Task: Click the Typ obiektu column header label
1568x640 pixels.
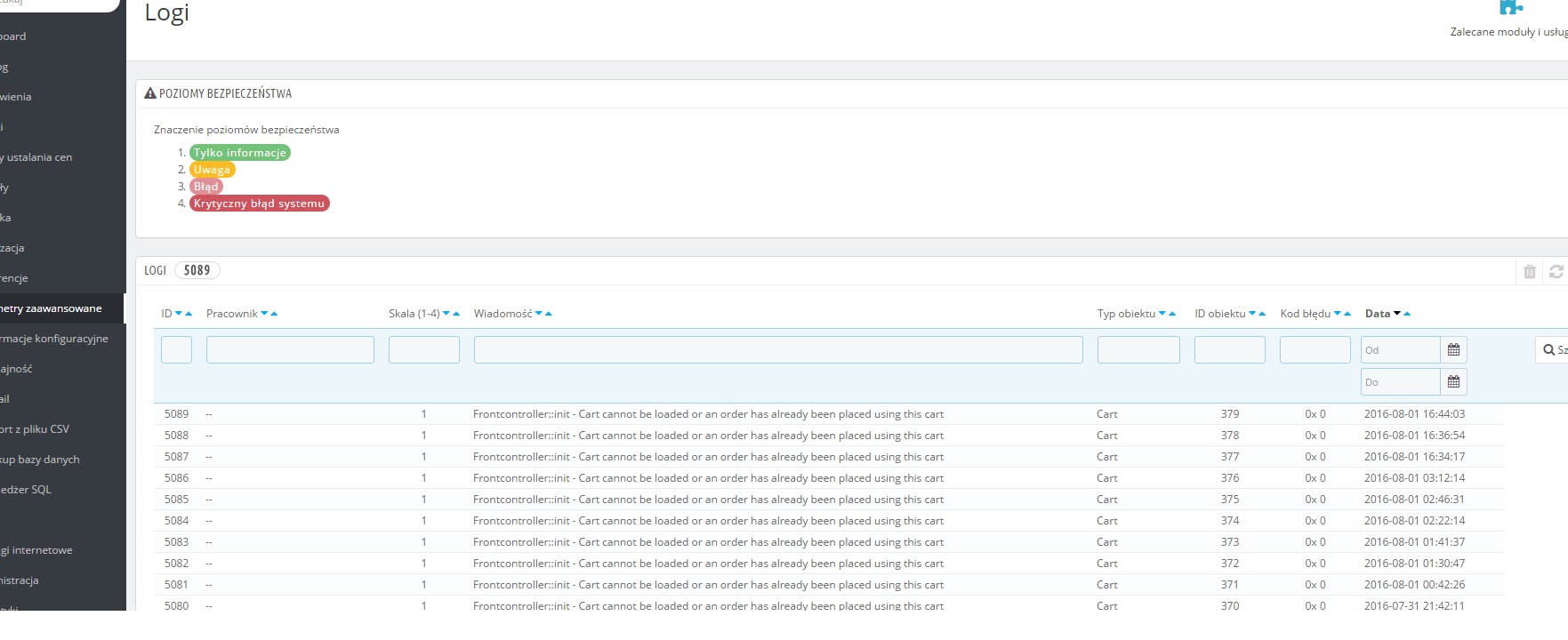Action: [1126, 314]
